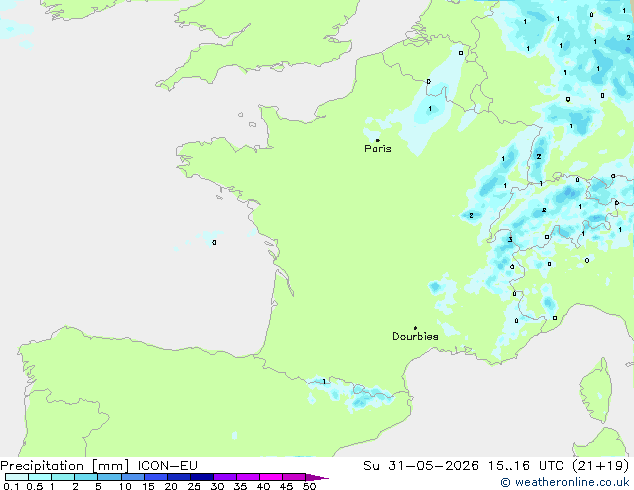Click the '1' value over the Pyrenees

324,382
